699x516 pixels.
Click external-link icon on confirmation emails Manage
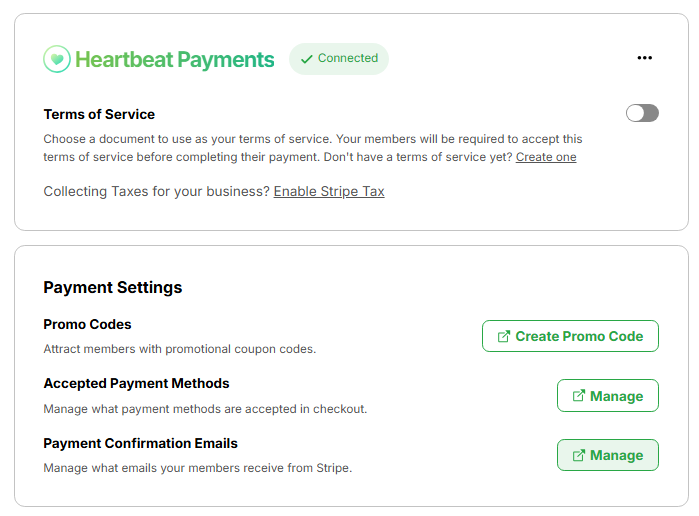click(578, 455)
